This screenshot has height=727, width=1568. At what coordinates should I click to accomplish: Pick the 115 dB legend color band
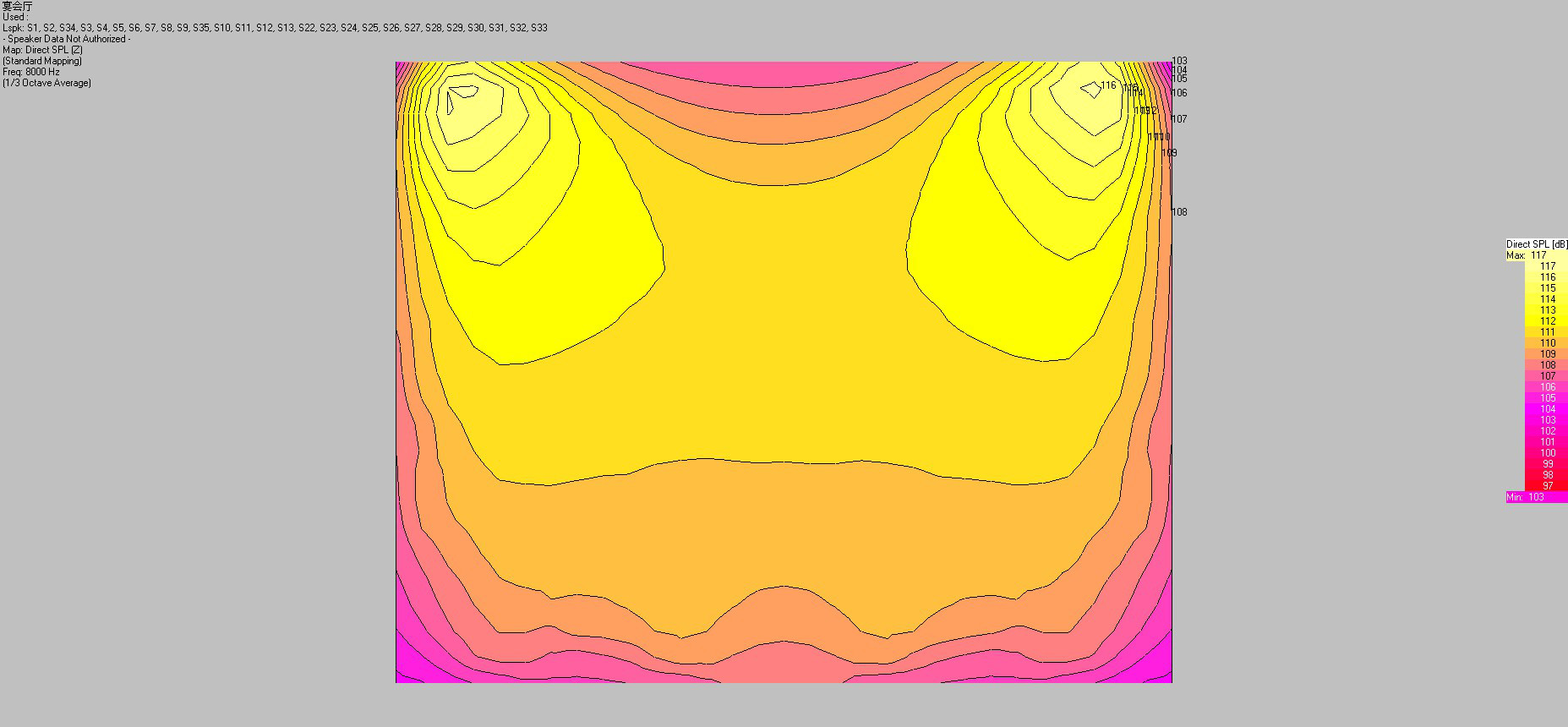tap(1546, 288)
